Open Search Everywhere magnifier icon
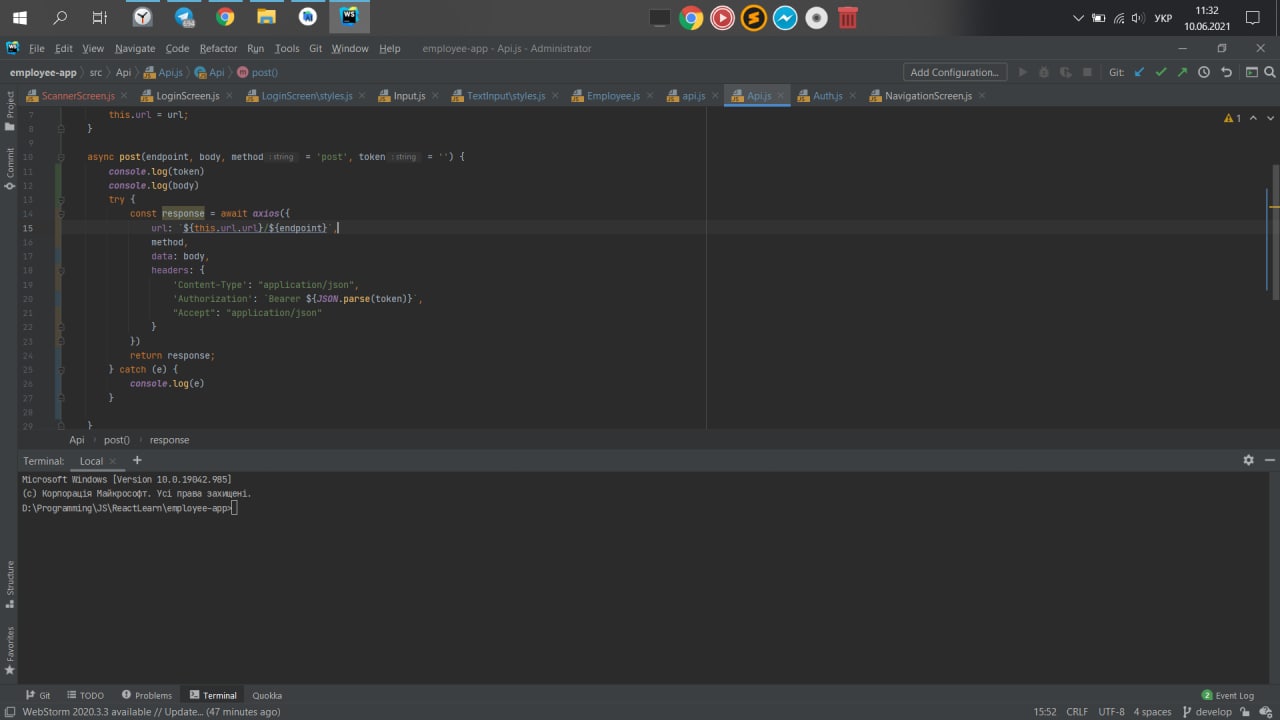This screenshot has height=720, width=1280. click(1270, 72)
